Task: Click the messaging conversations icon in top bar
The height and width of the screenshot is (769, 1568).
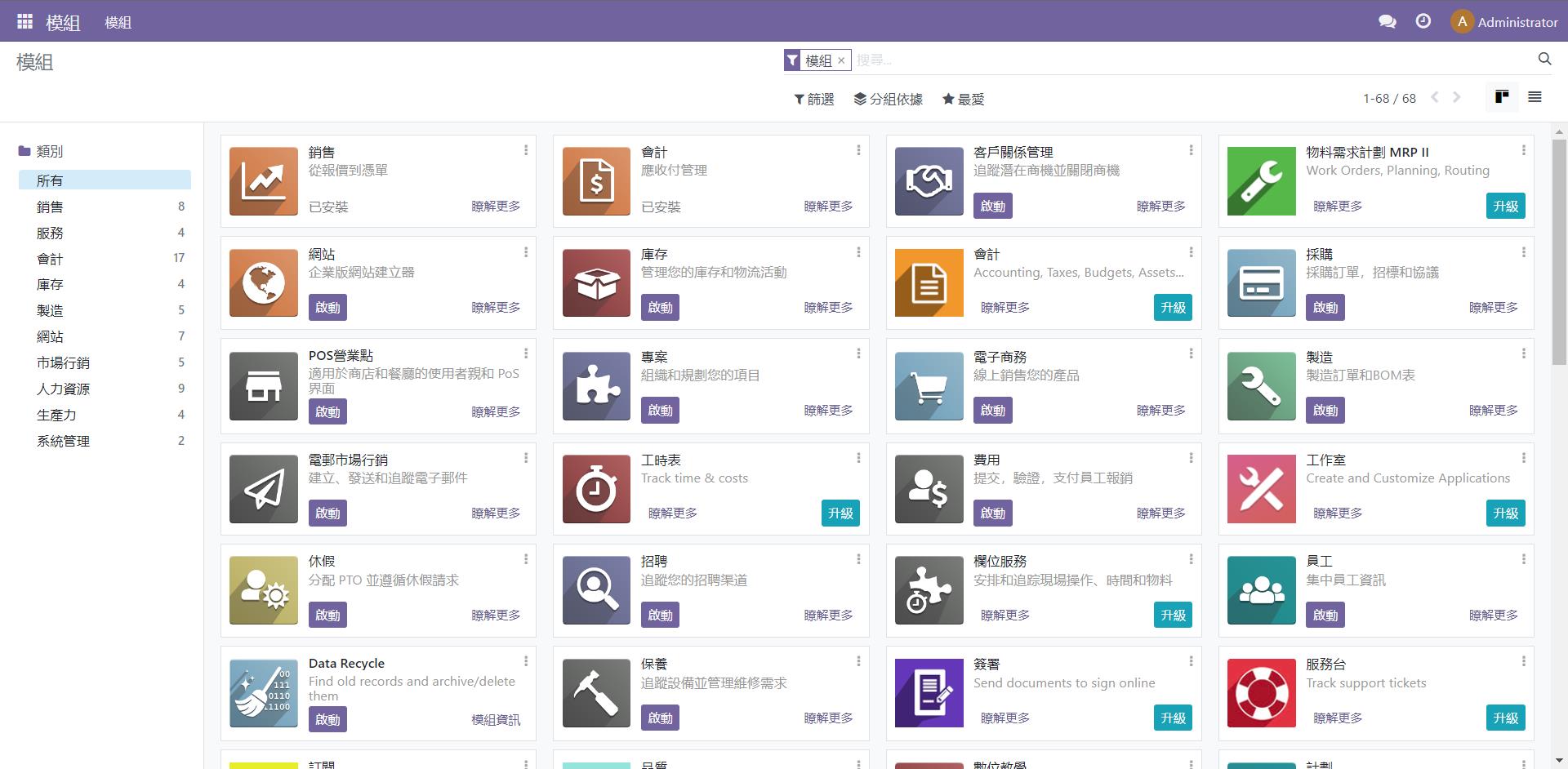Action: (x=1387, y=21)
